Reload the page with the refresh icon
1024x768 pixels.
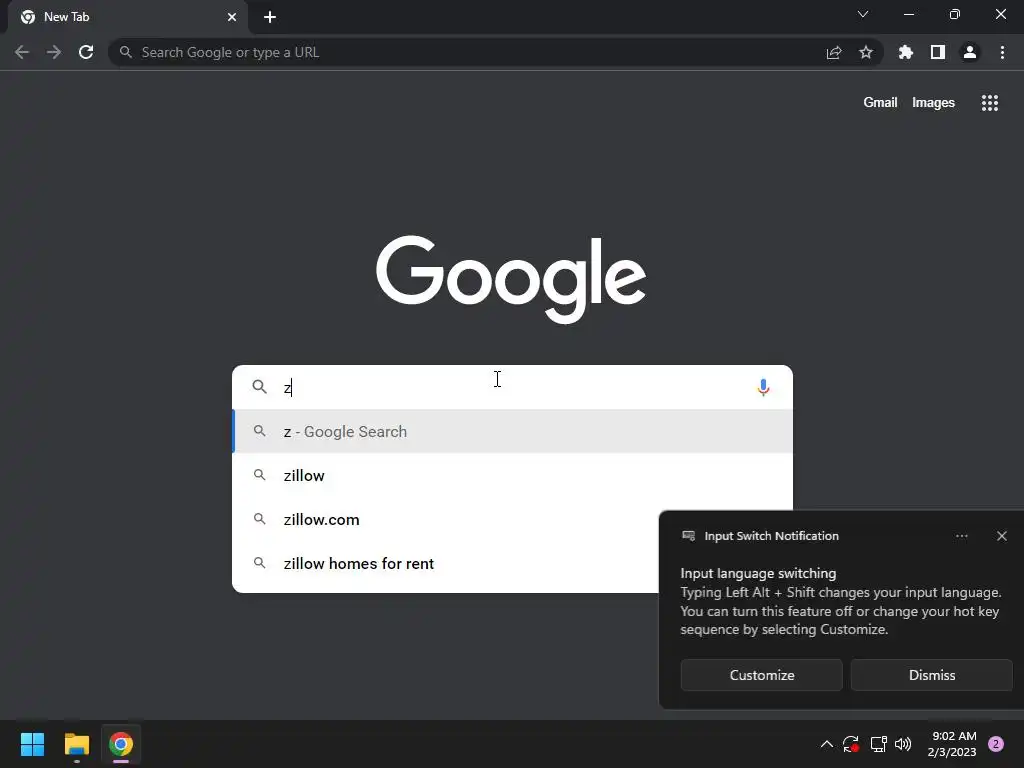tap(86, 52)
